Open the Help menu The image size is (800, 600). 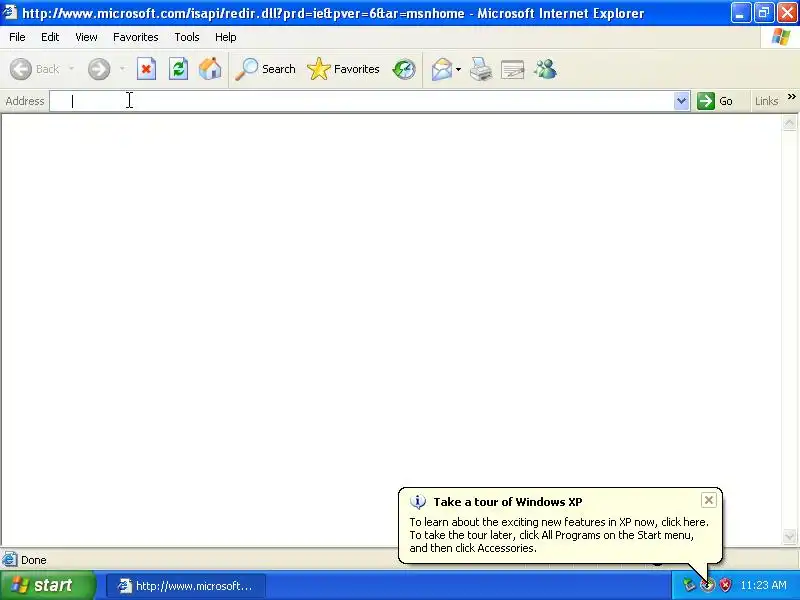[x=226, y=37]
